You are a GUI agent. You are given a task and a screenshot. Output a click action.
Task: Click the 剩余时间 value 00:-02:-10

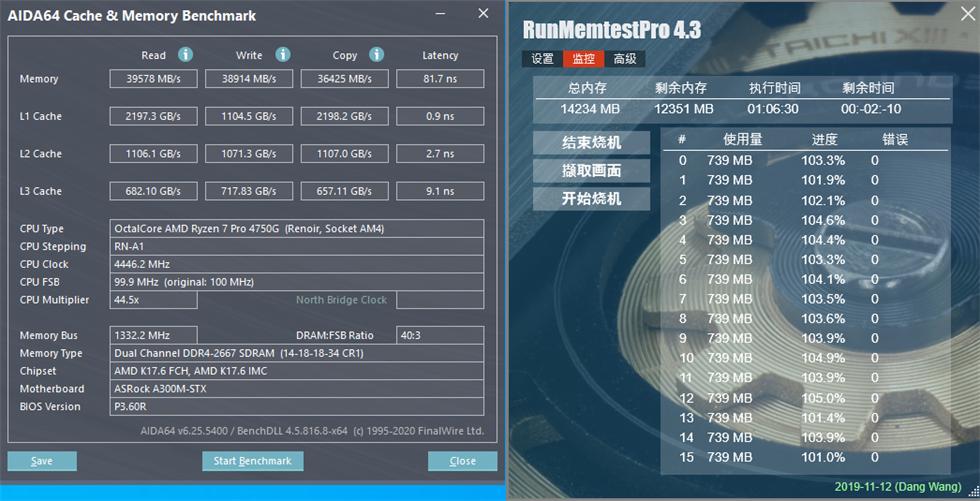coord(871,109)
